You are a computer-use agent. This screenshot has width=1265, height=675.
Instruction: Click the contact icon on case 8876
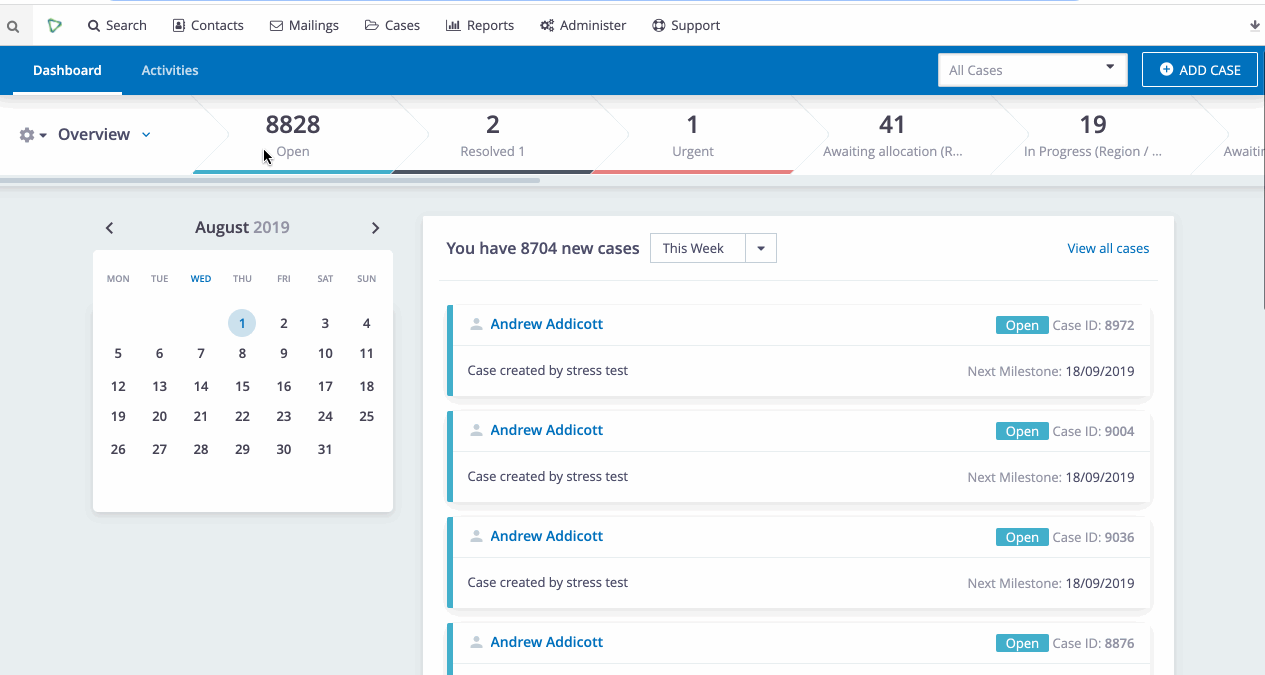tap(476, 642)
